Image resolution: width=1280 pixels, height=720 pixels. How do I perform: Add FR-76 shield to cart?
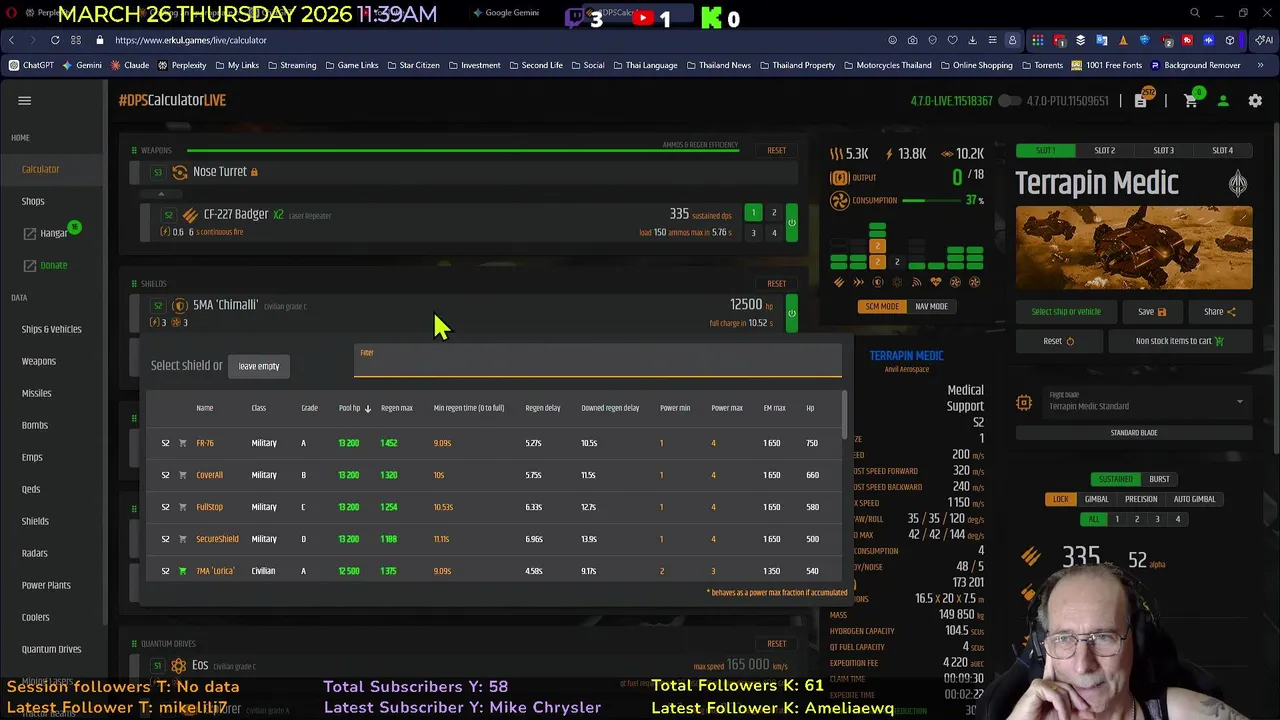pos(182,443)
